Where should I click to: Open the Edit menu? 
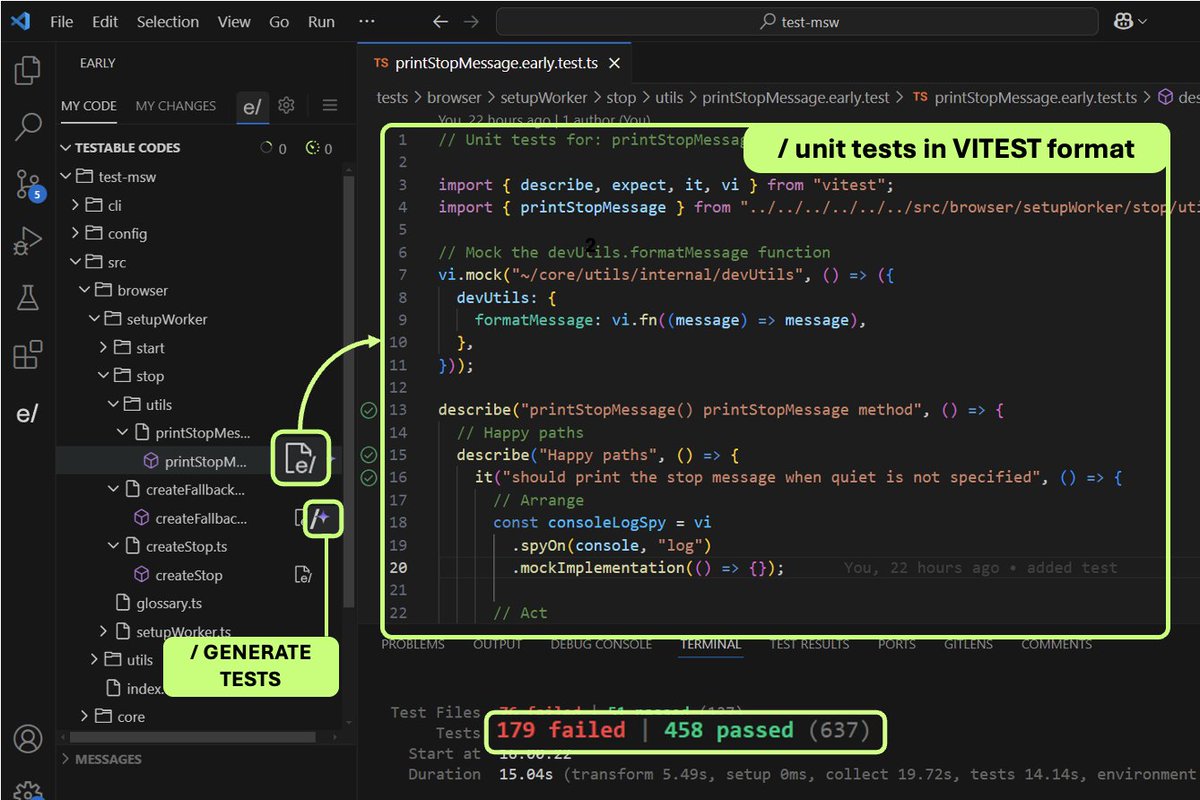tap(105, 21)
